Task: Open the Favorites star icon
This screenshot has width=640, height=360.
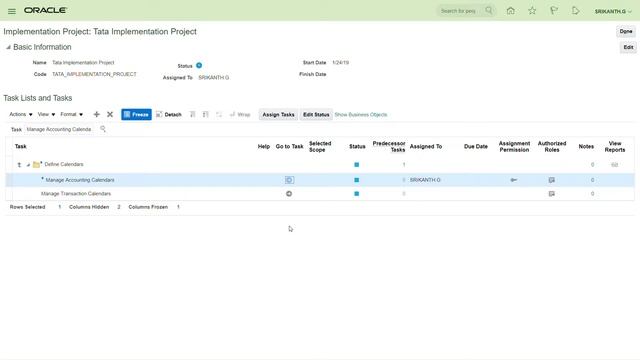Action: point(532,11)
